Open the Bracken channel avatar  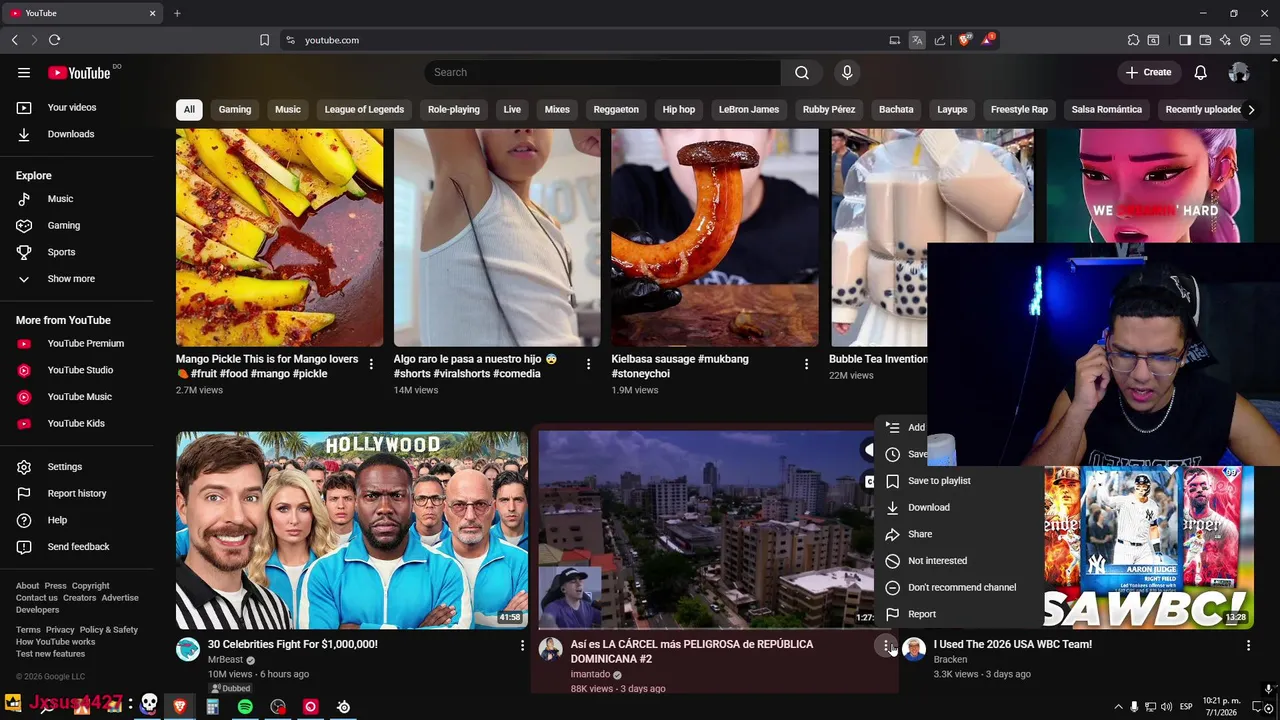coord(913,650)
